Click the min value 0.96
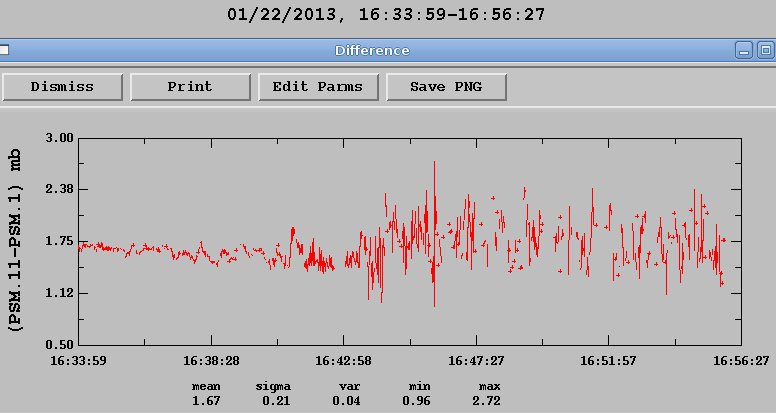 click(416, 401)
